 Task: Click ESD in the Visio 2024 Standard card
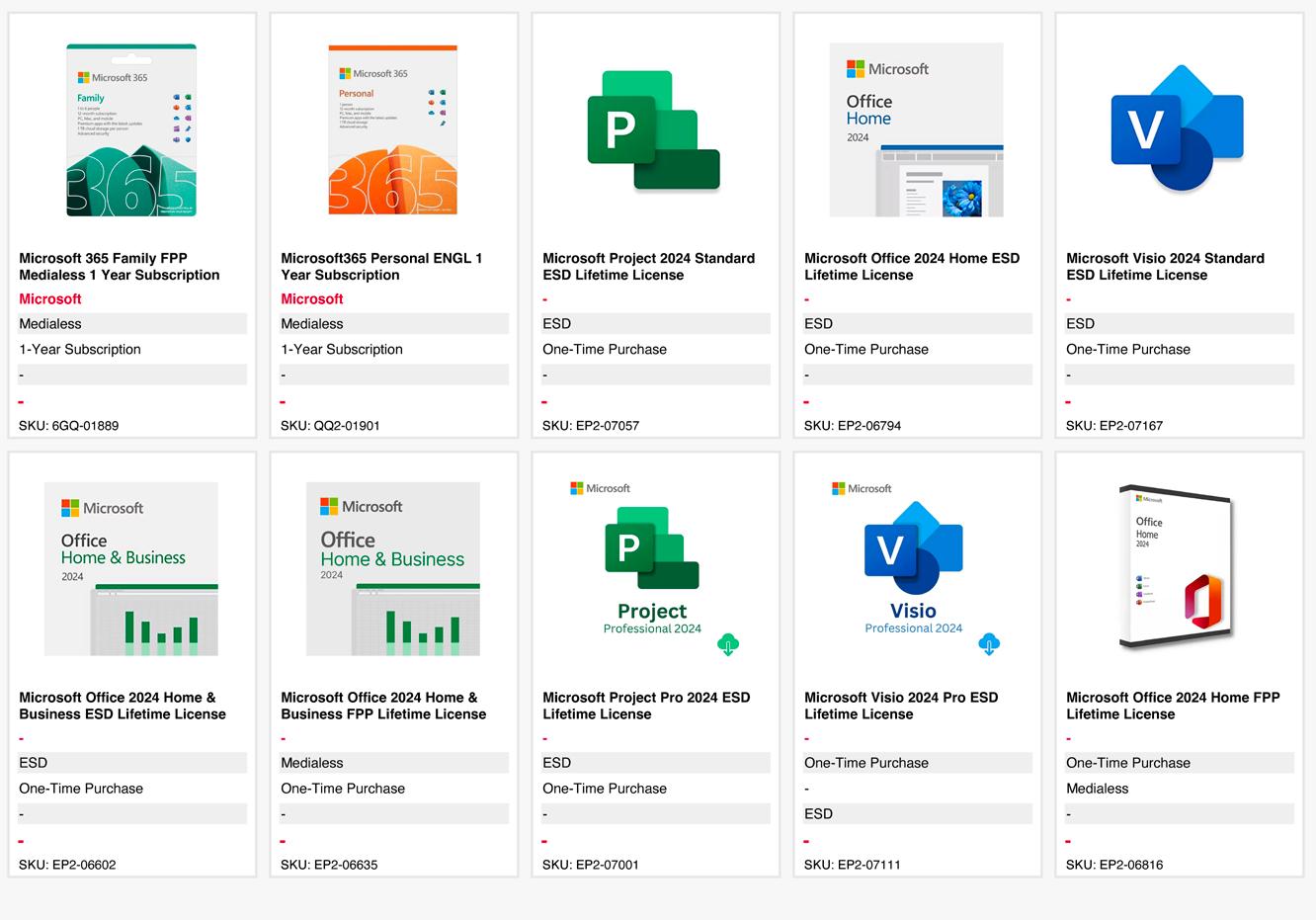(1080, 324)
